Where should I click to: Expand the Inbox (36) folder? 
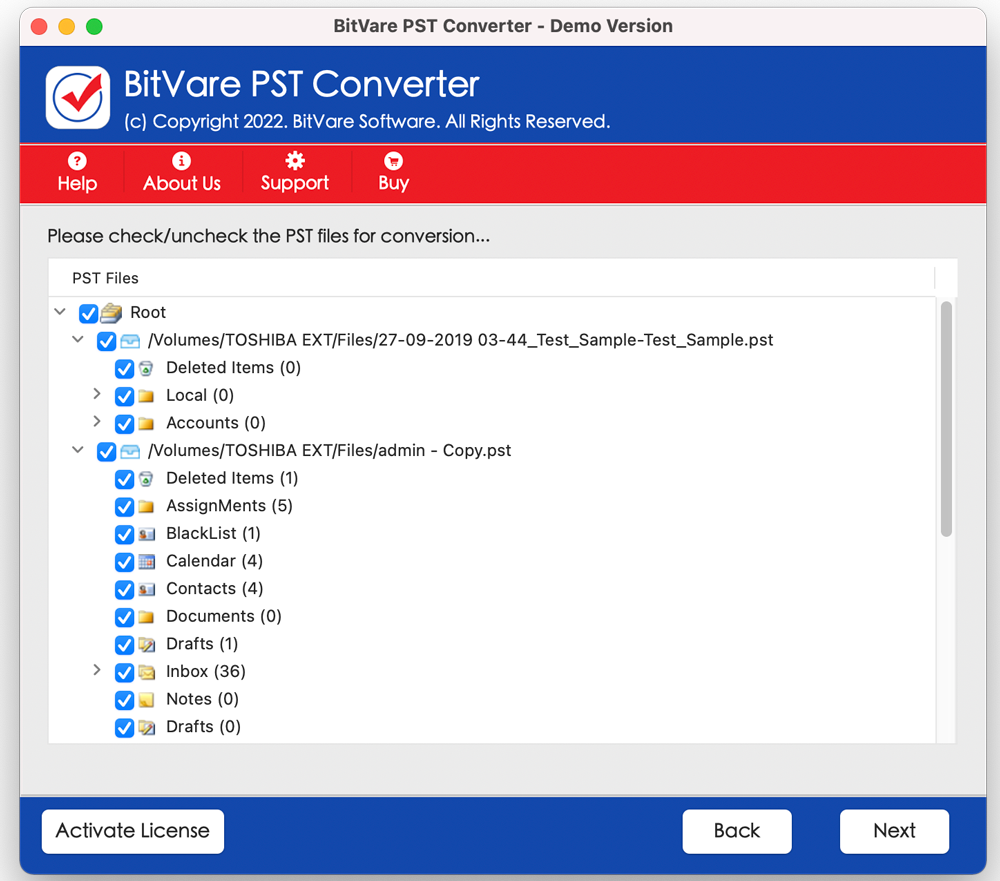[x=97, y=671]
